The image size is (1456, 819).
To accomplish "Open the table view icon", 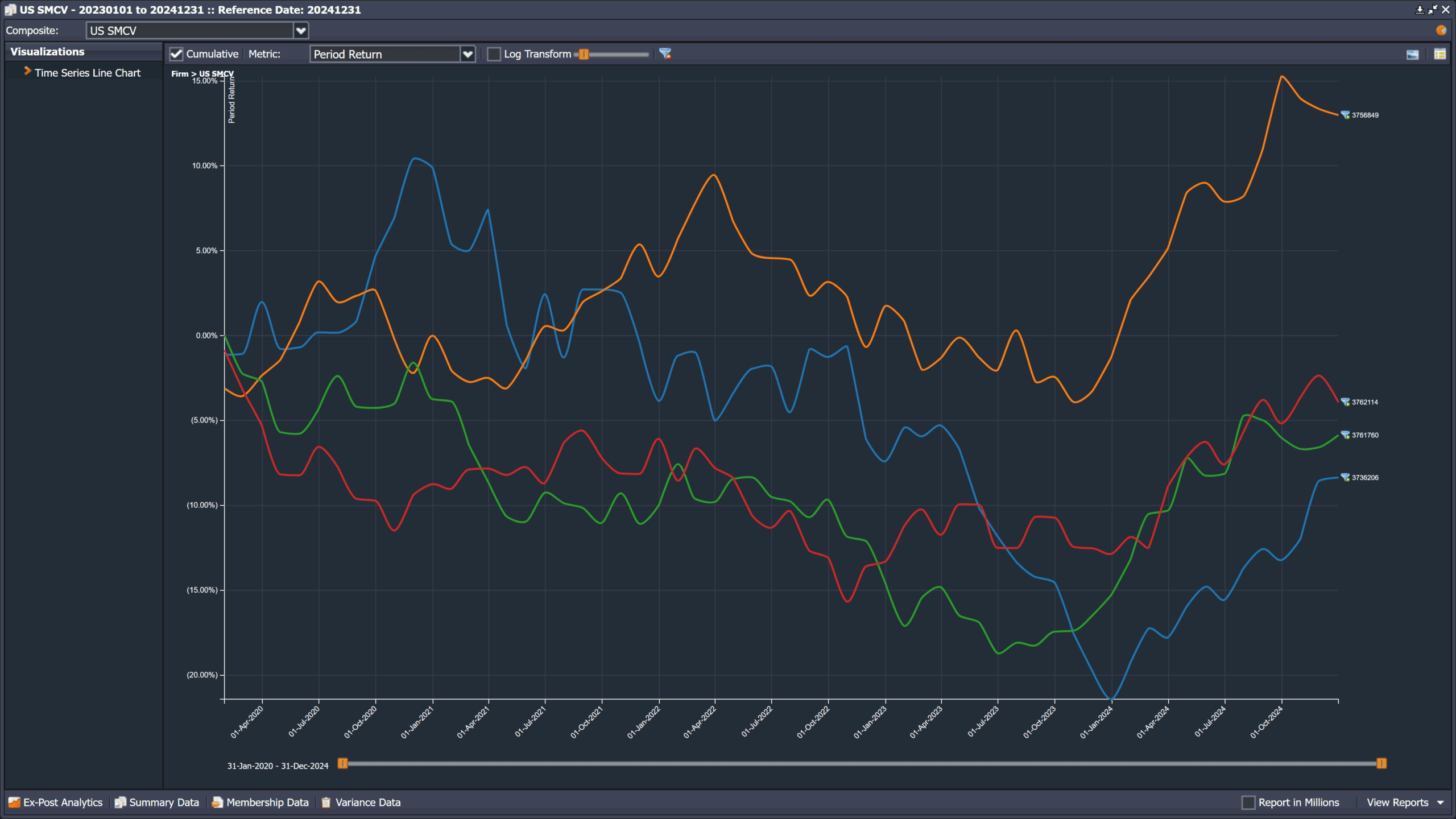I will click(1440, 54).
